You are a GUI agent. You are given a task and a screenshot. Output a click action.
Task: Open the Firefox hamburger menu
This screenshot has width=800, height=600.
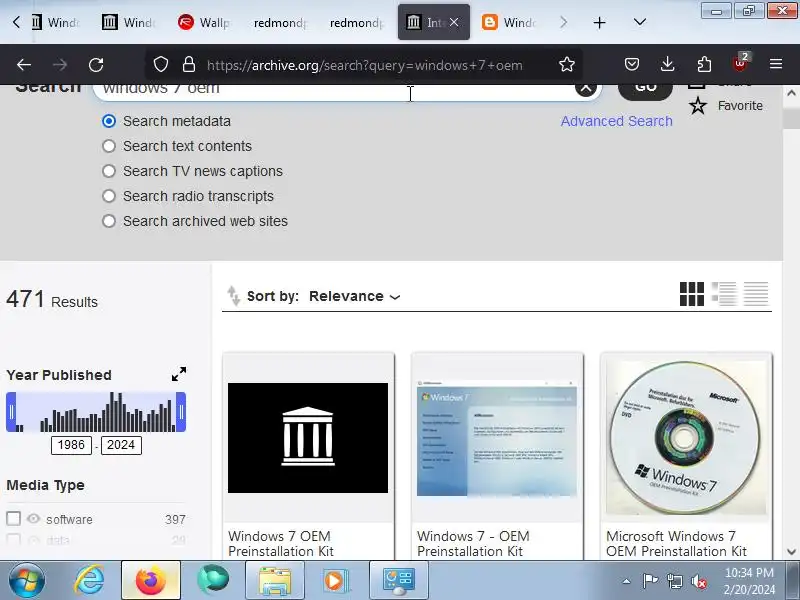(x=776, y=64)
